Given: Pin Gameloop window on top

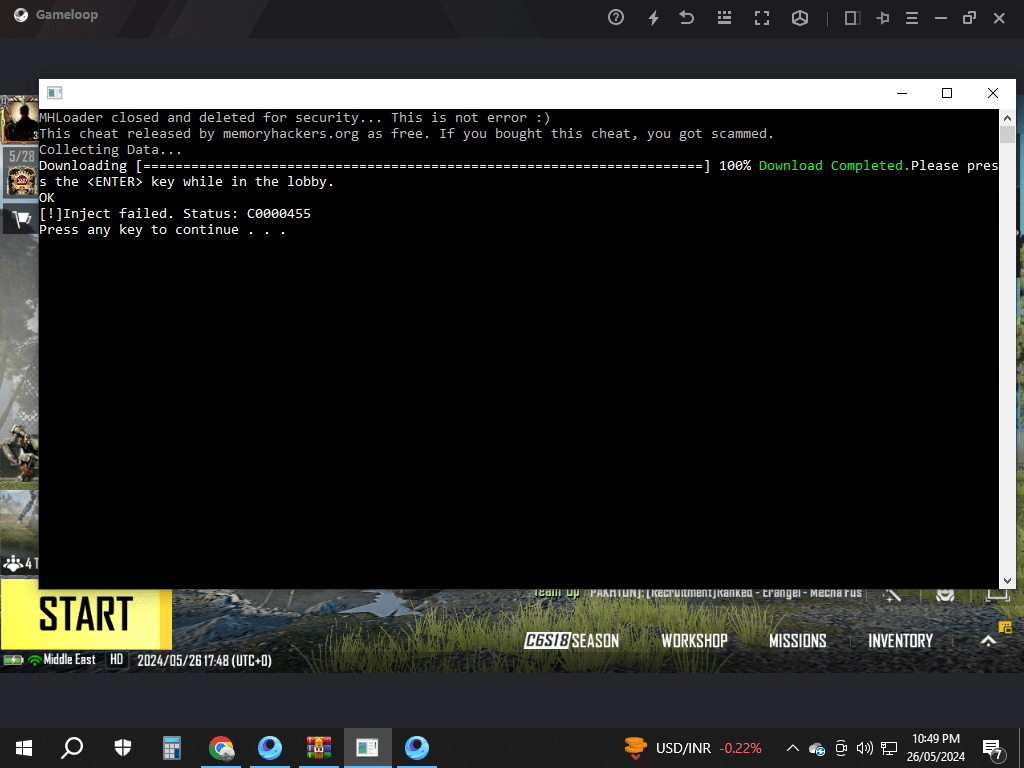Looking at the screenshot, I should 882,18.
